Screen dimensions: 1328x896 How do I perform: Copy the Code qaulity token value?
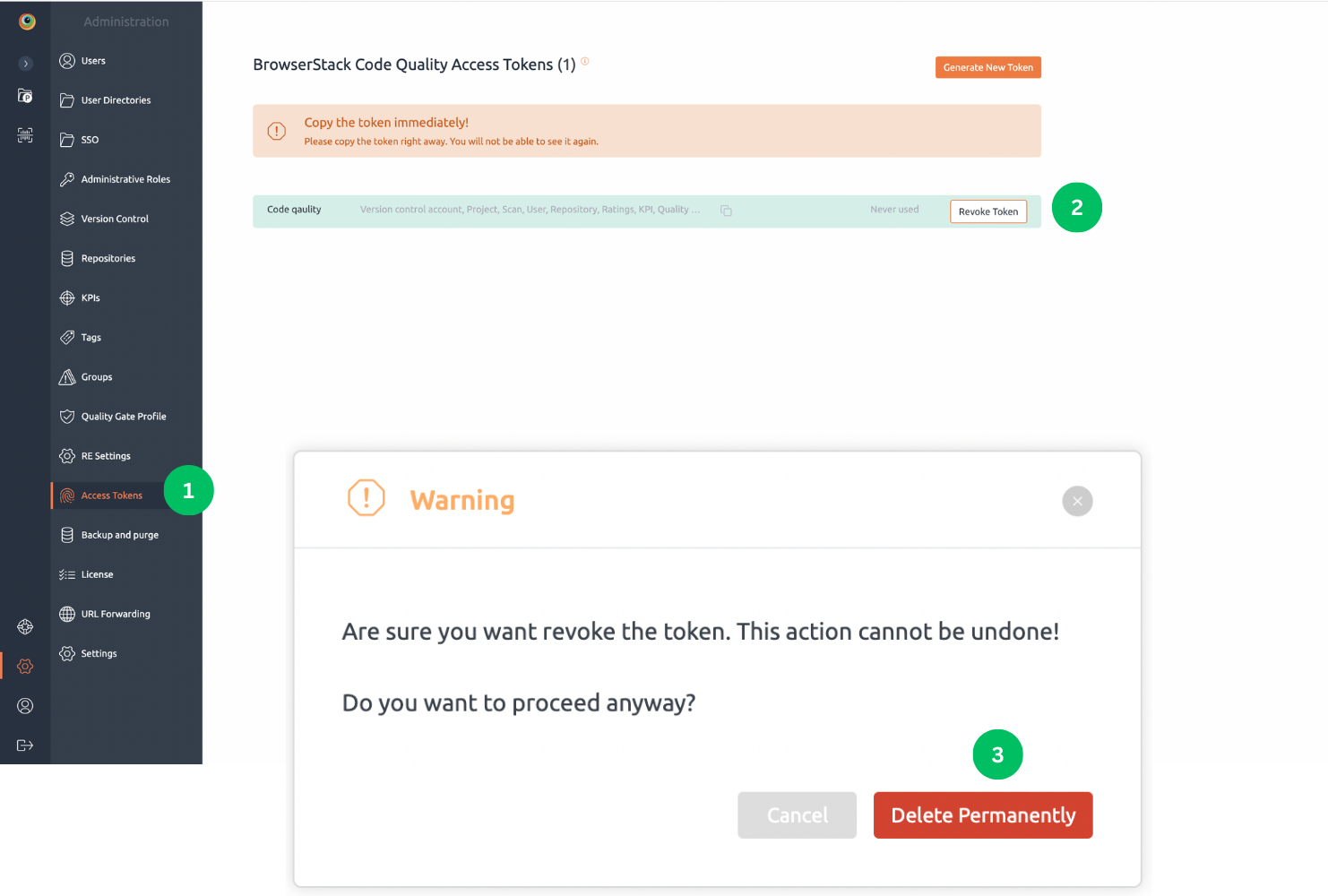point(726,211)
